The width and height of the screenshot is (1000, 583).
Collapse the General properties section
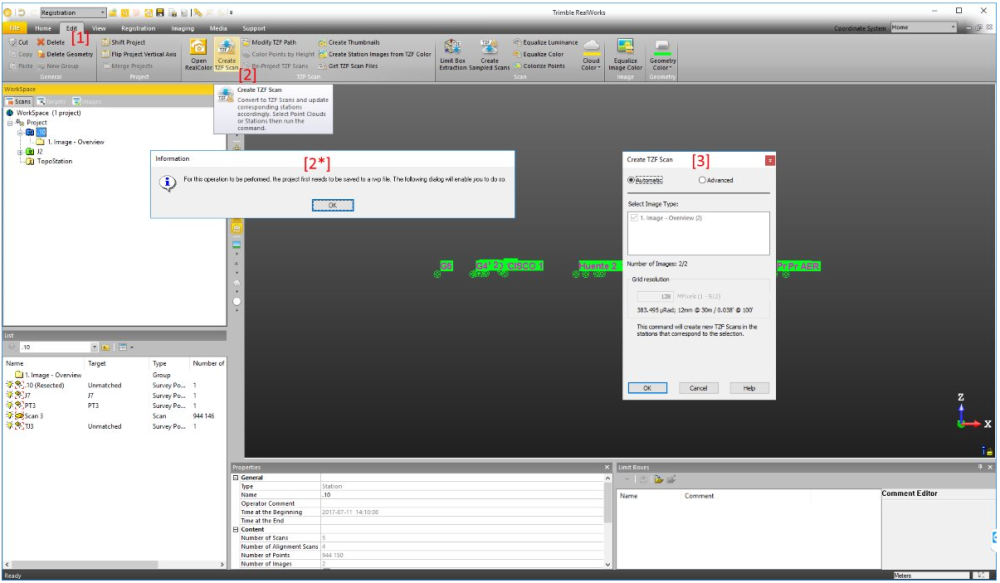click(x=235, y=477)
